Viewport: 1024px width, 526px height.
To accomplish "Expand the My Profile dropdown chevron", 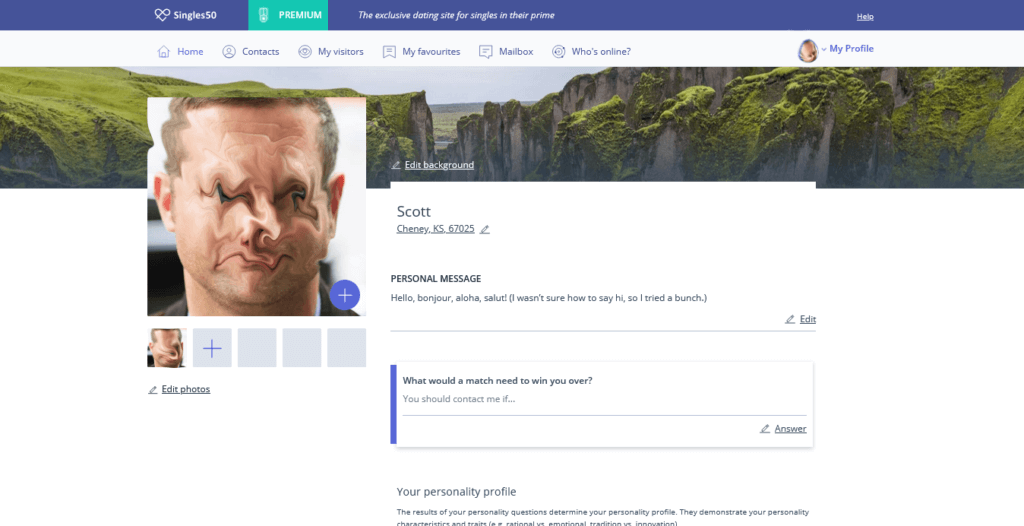I will [x=824, y=49].
